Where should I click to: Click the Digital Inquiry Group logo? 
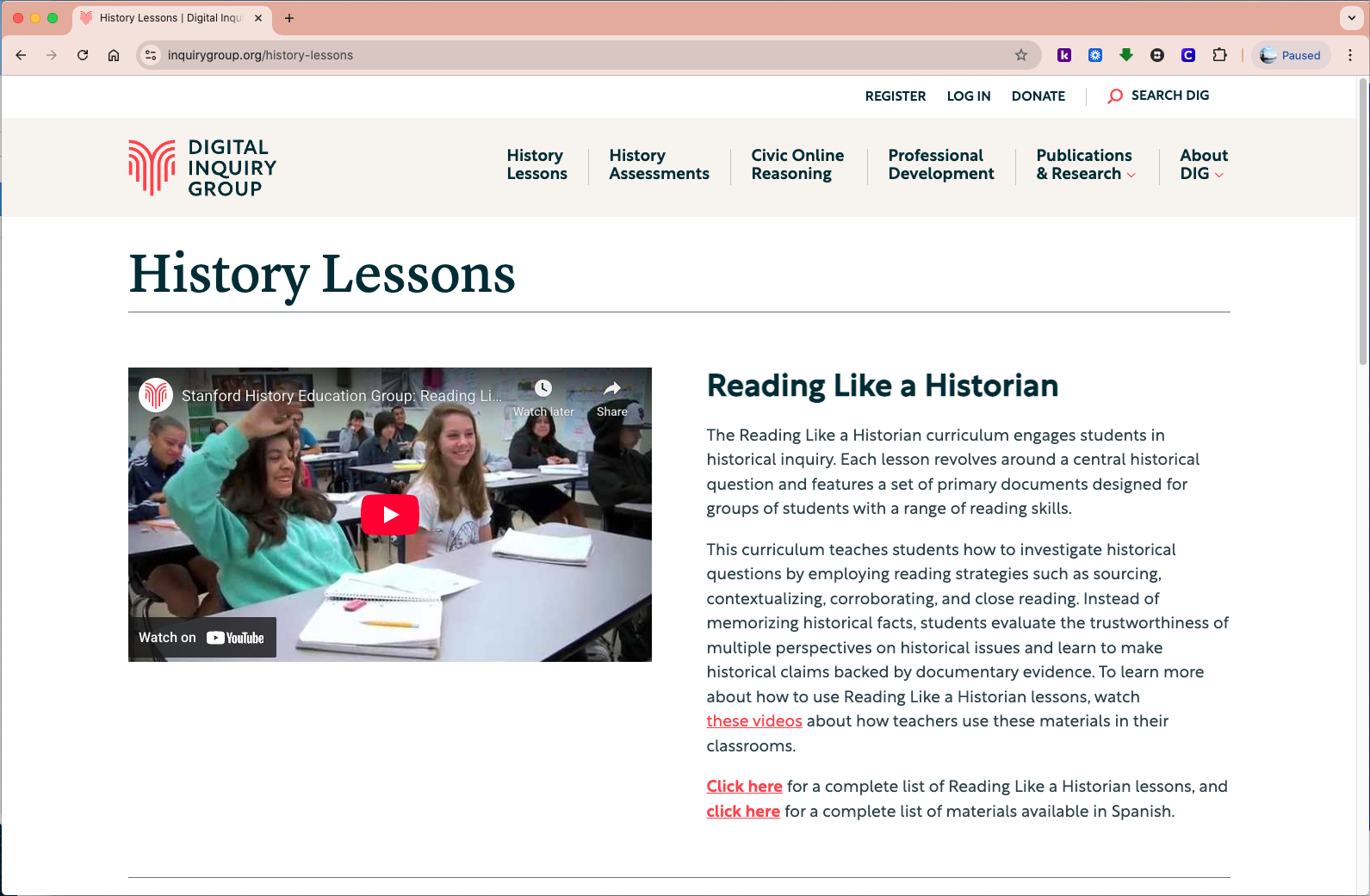[202, 168]
